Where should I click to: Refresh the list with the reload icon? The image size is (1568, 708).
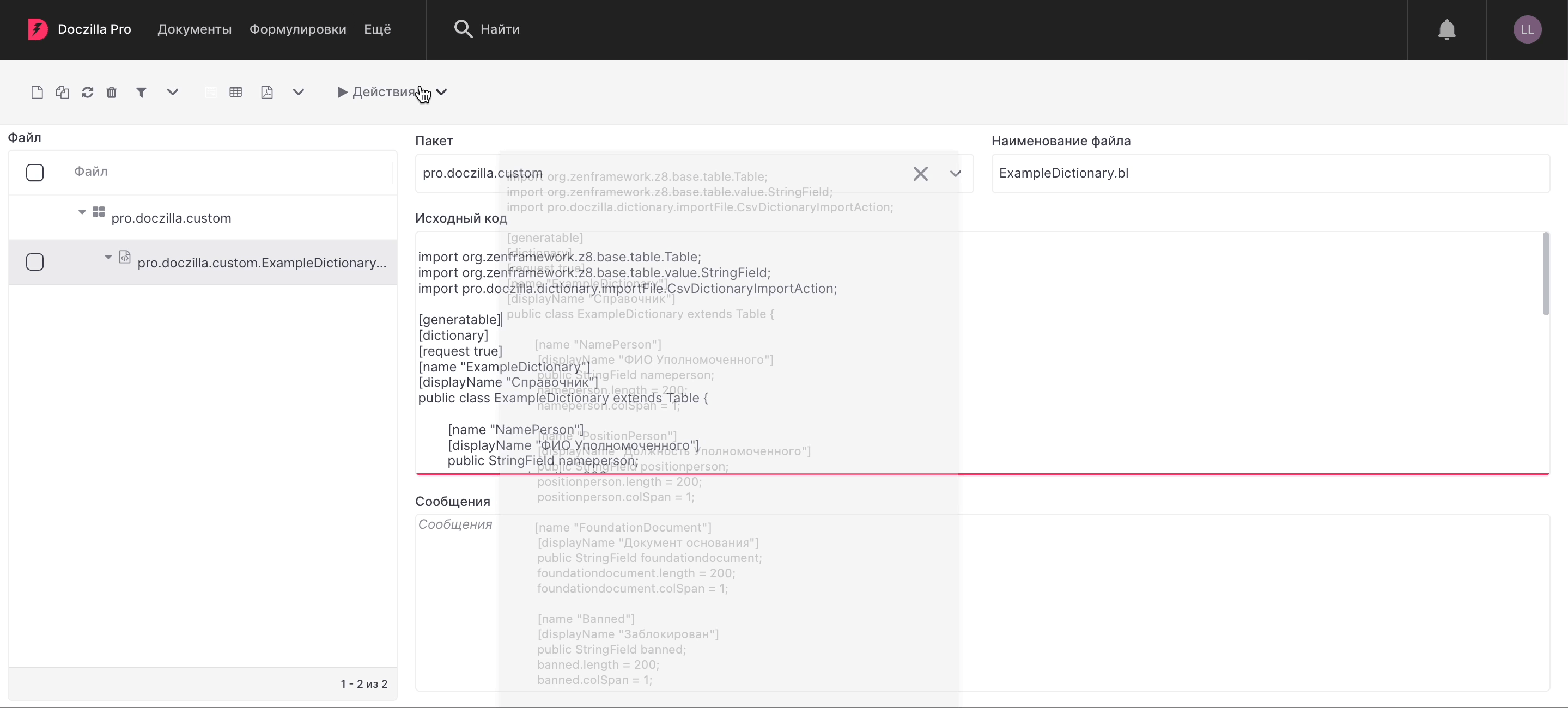88,92
